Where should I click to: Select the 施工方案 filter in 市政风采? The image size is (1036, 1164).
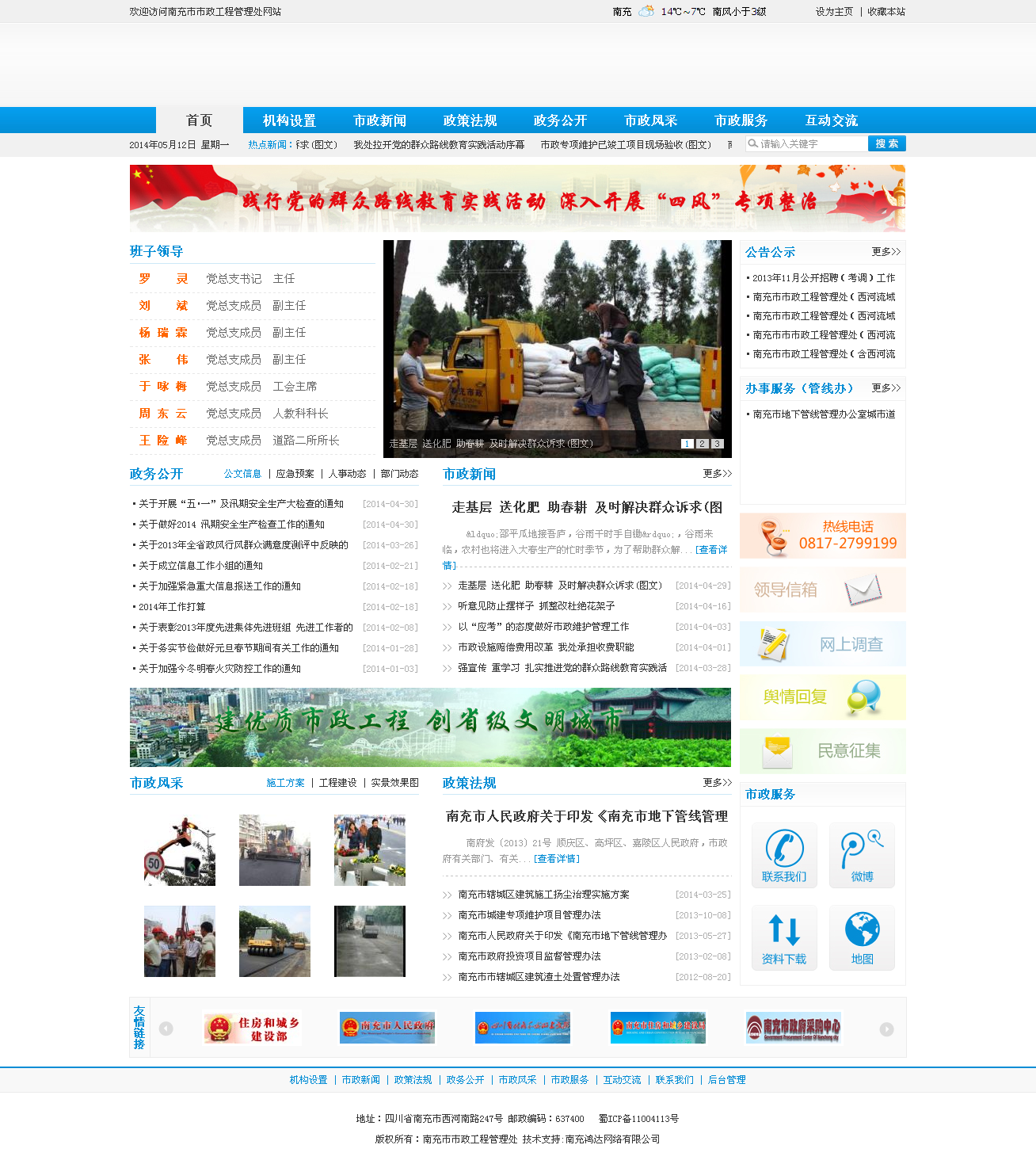pyautogui.click(x=285, y=782)
